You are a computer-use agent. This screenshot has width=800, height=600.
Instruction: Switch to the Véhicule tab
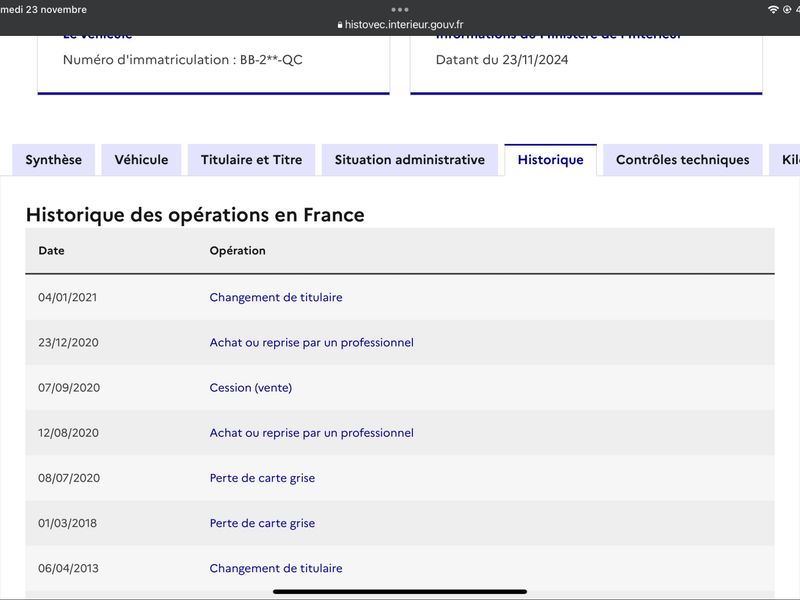(141, 160)
